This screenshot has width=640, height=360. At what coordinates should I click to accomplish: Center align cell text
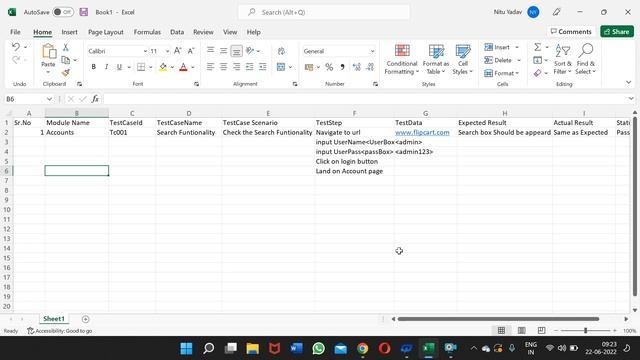223,67
